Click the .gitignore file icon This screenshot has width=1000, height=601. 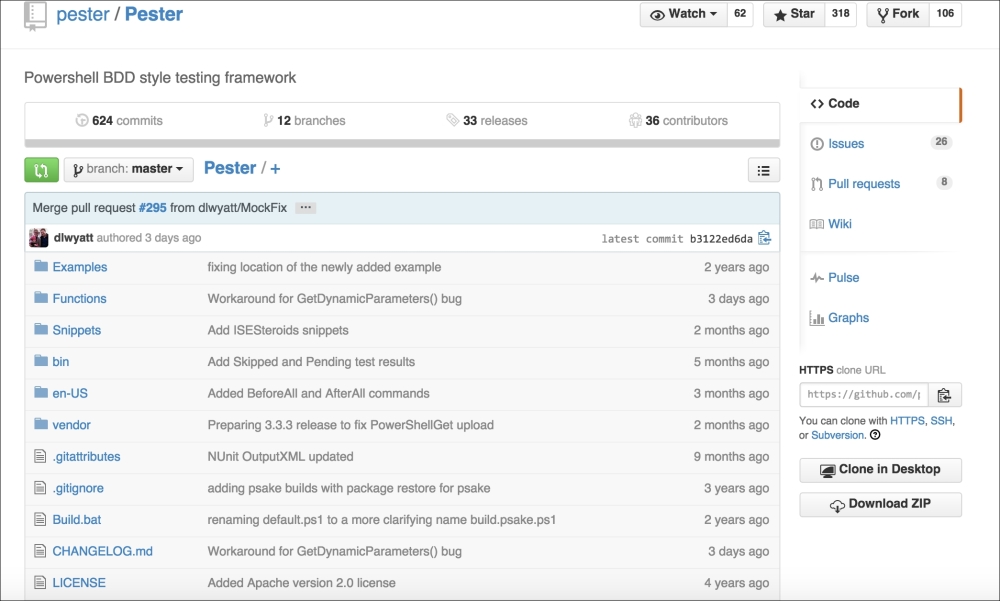click(40, 487)
